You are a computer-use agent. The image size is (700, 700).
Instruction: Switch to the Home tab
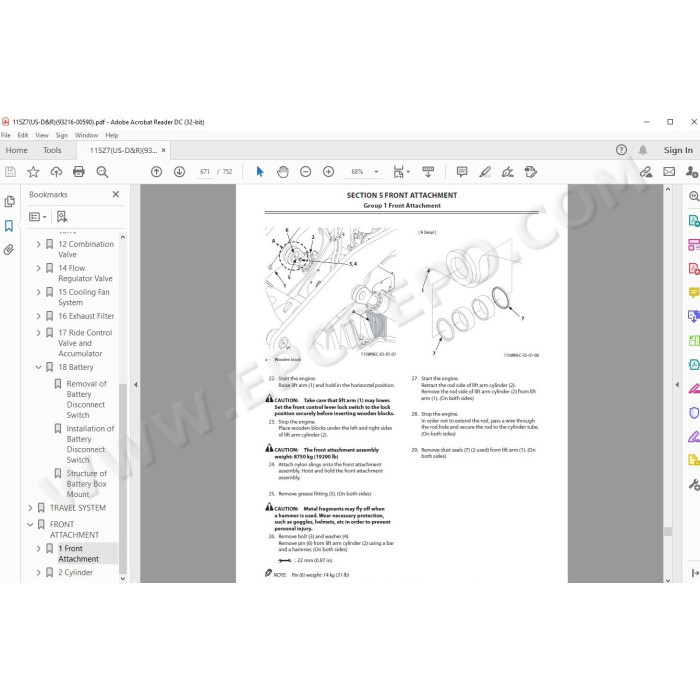[x=17, y=150]
